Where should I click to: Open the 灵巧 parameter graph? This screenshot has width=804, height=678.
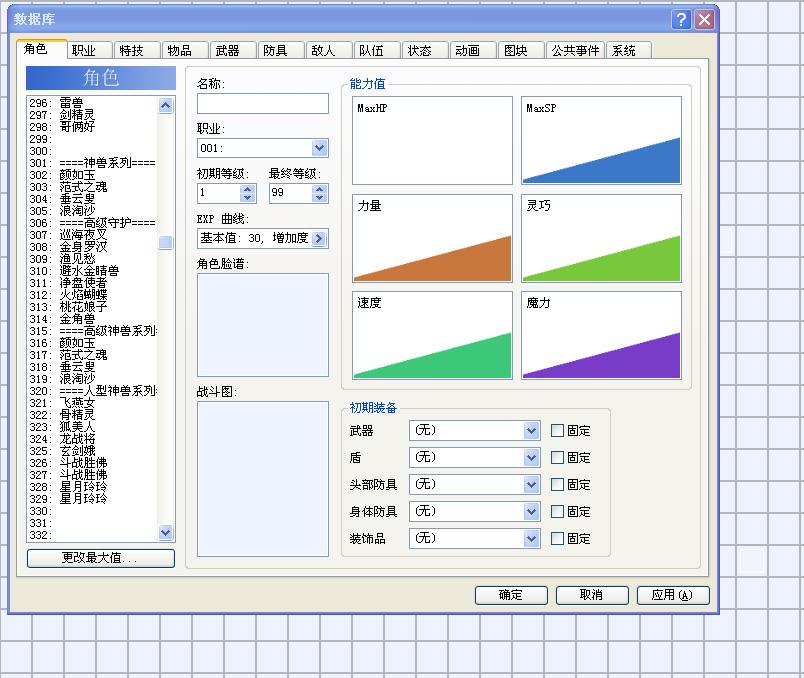601,238
